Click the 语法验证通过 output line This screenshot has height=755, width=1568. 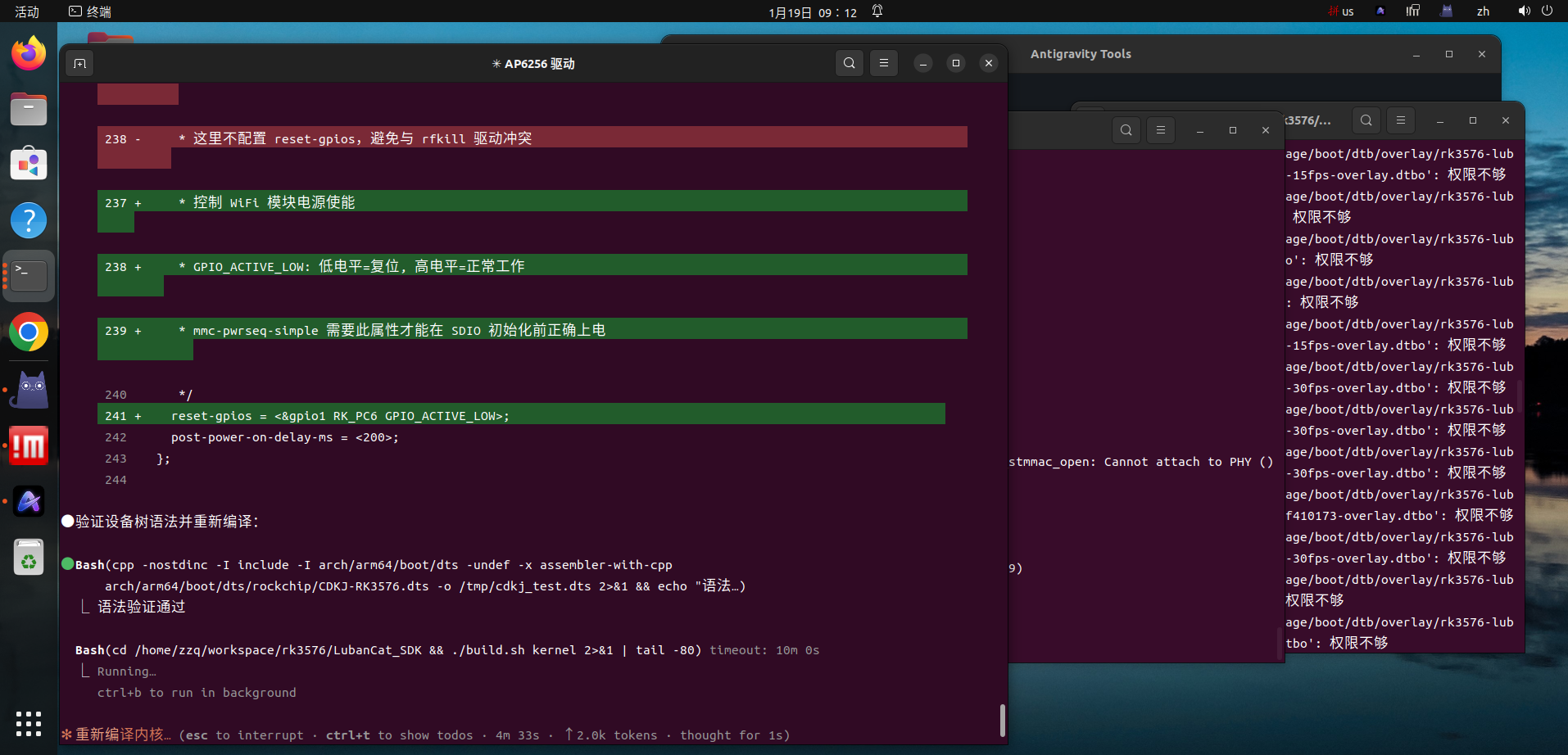click(142, 607)
